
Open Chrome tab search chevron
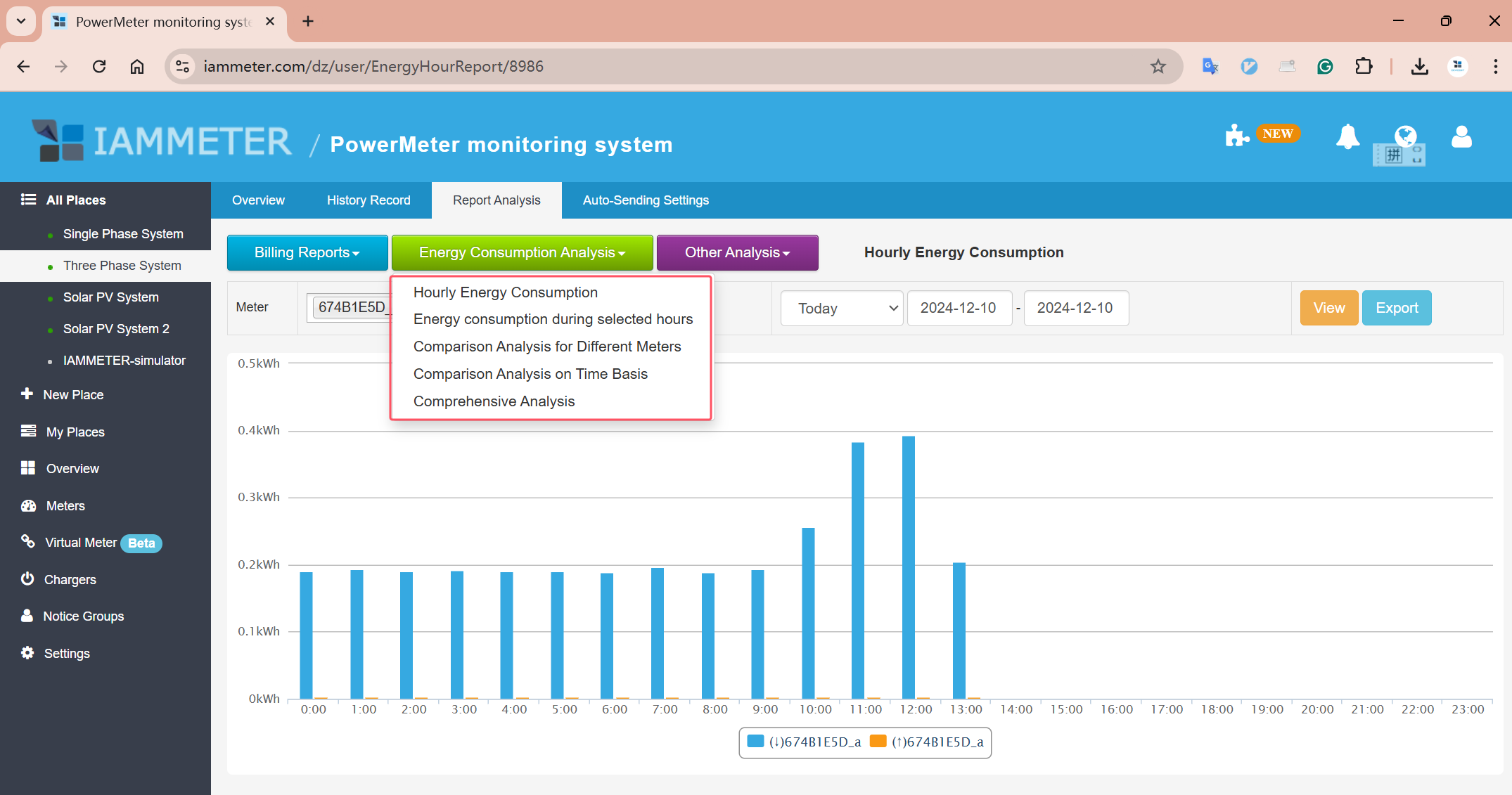21,21
